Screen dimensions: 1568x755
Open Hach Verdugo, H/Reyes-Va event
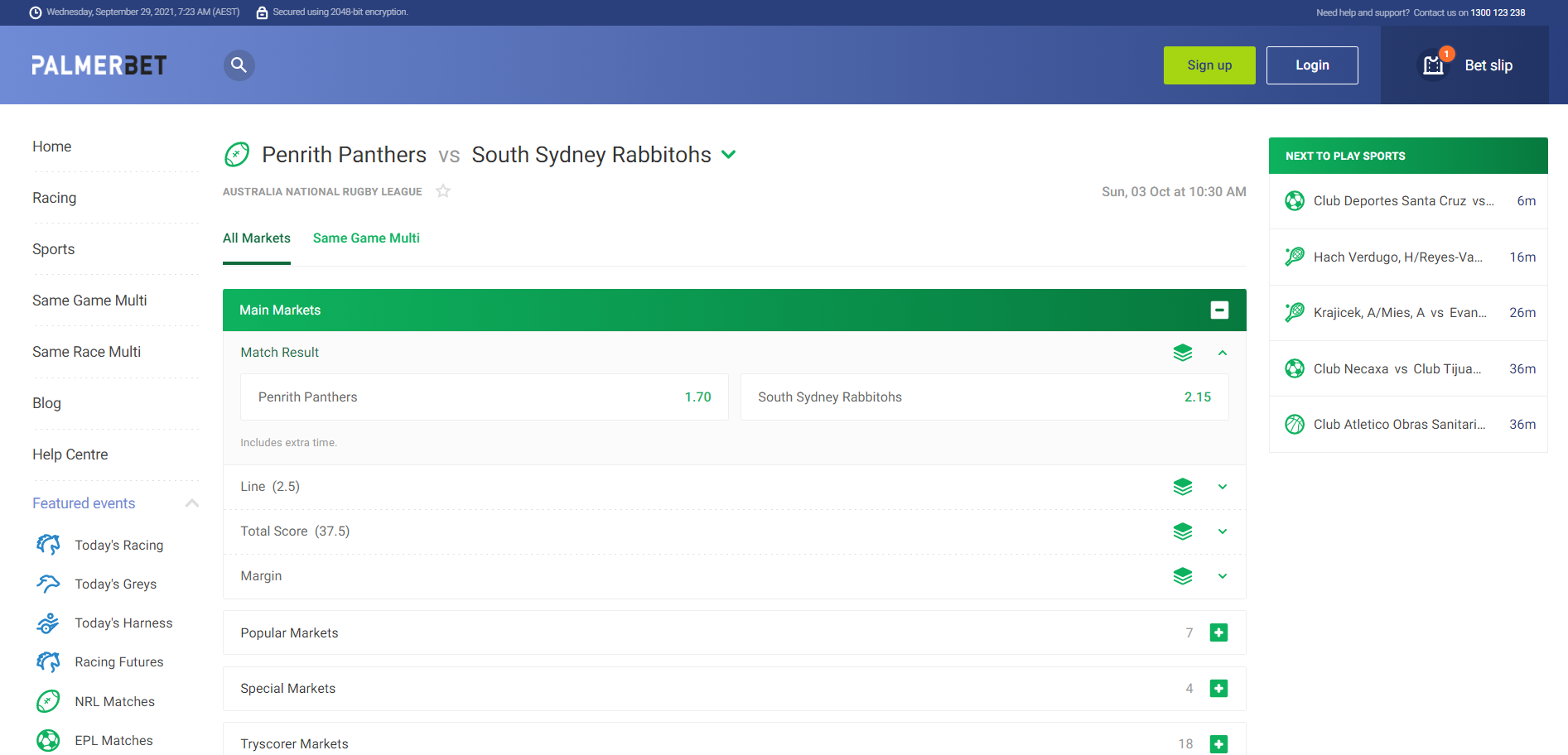pos(1408,257)
